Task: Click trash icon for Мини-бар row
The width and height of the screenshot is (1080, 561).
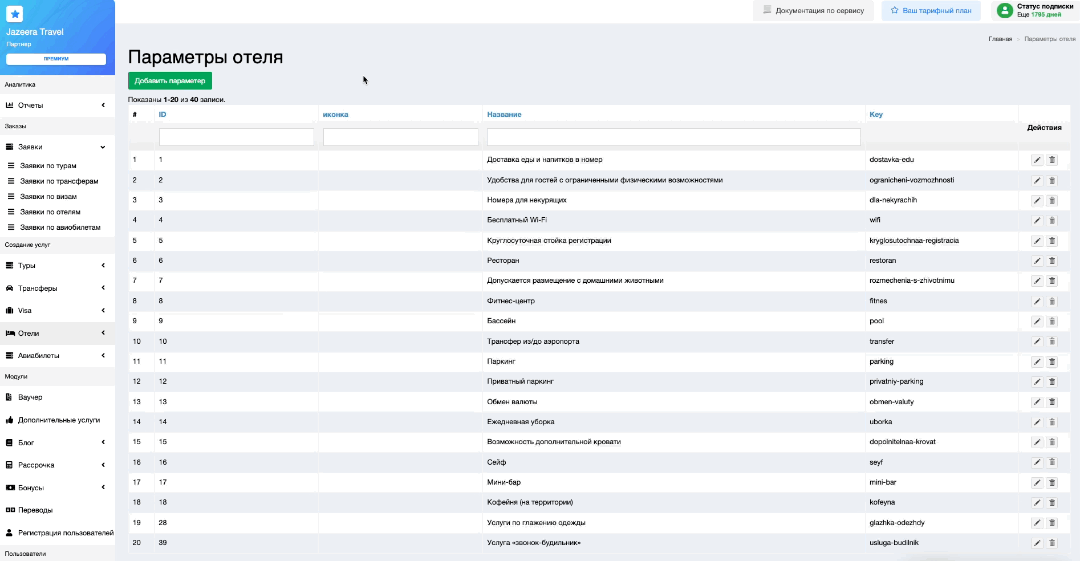Action: pos(1051,482)
